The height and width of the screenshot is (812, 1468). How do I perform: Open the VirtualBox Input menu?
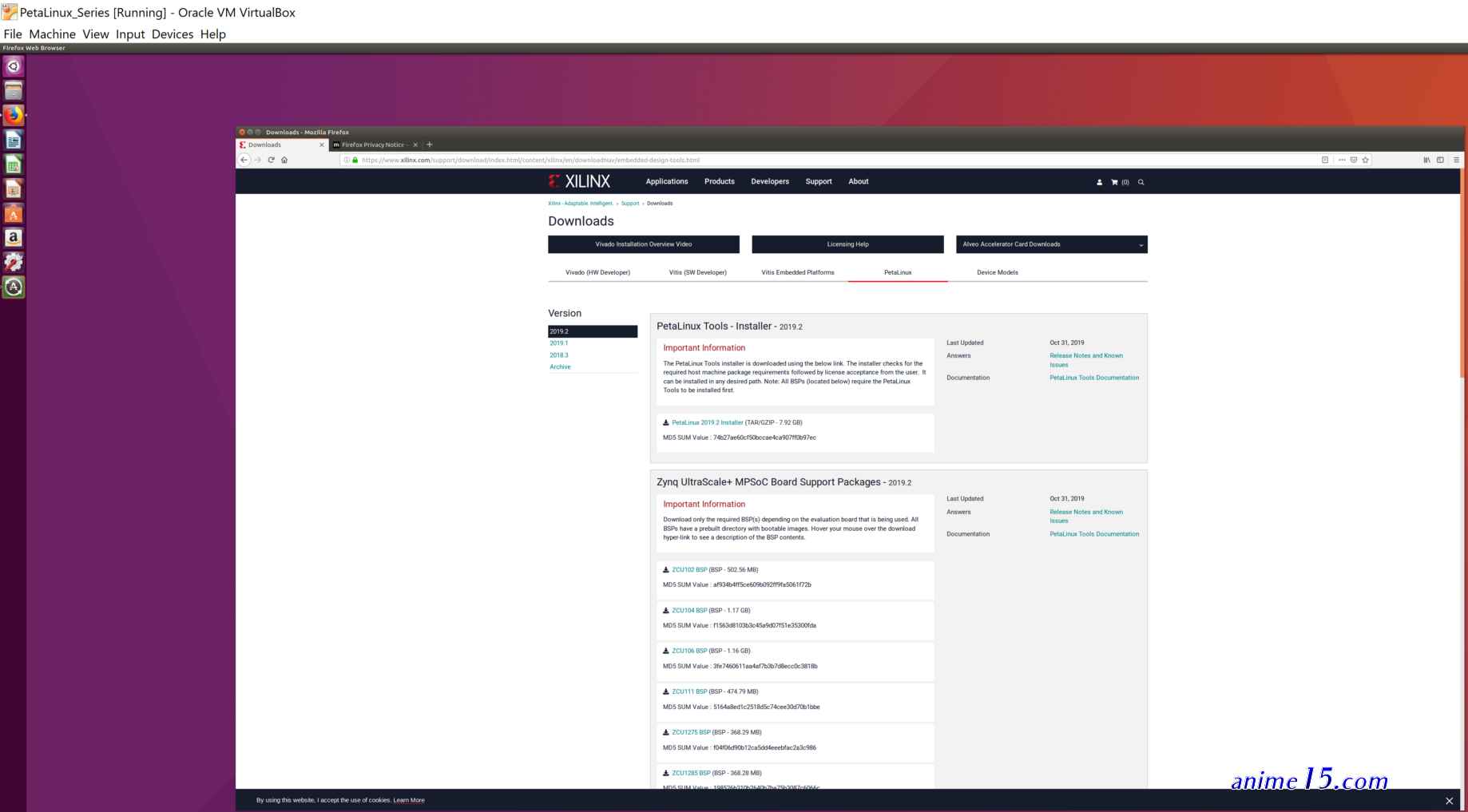130,34
